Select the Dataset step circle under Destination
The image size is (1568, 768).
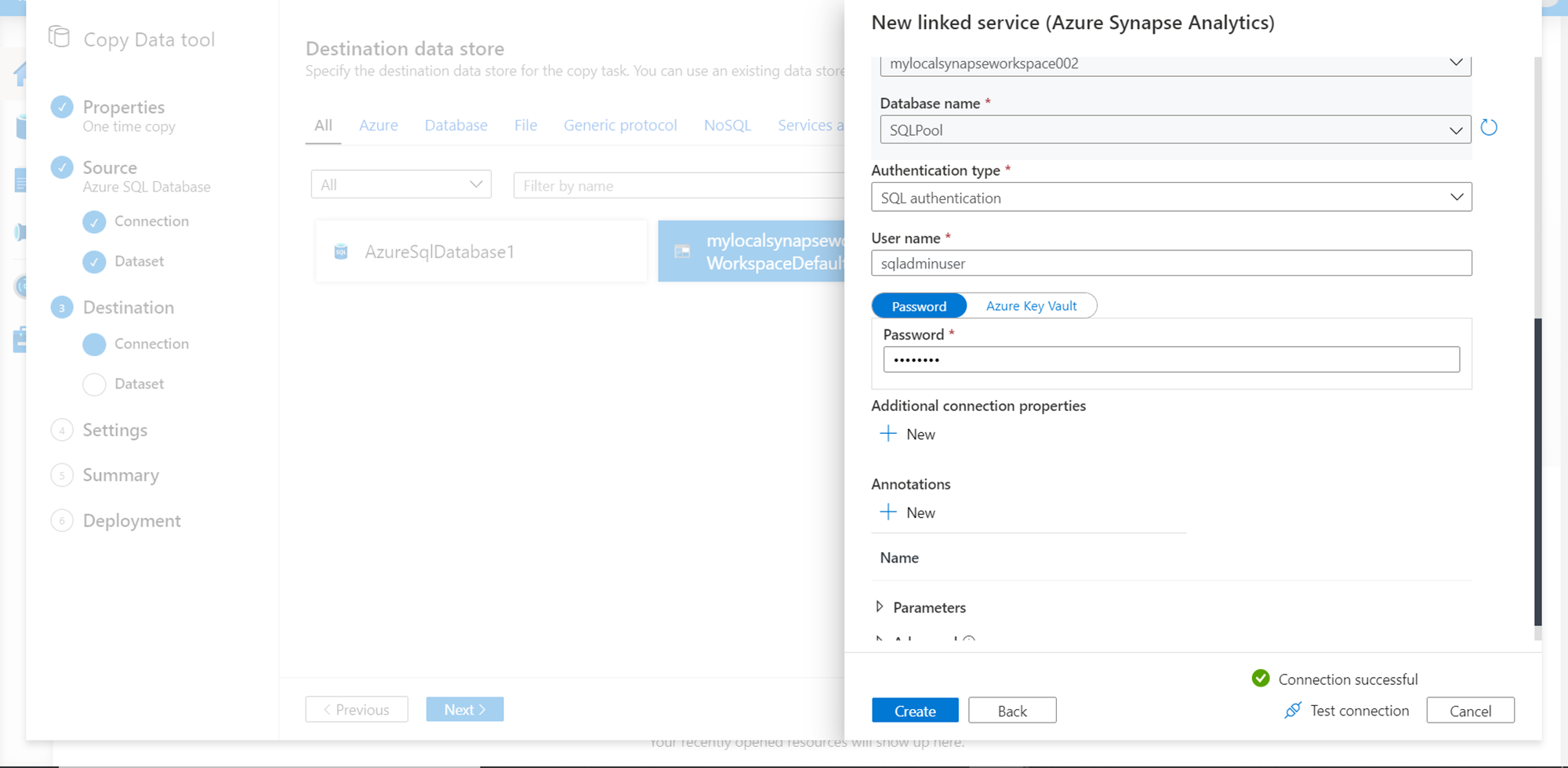pos(94,384)
